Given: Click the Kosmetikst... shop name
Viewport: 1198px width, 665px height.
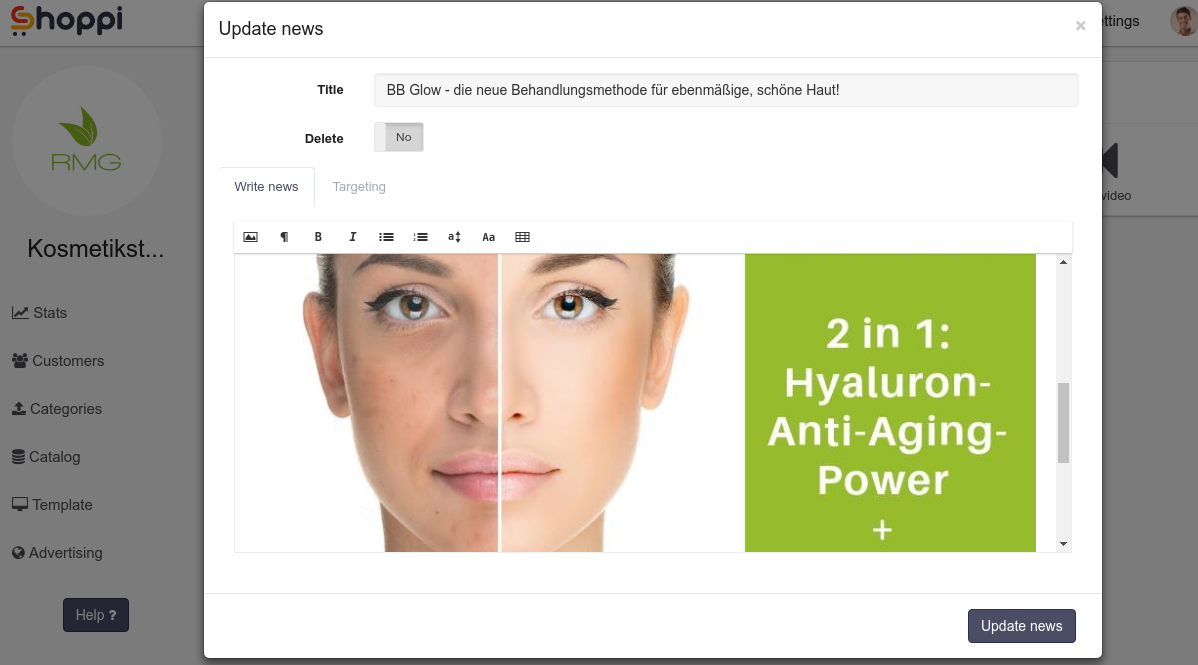Looking at the screenshot, I should coord(96,248).
